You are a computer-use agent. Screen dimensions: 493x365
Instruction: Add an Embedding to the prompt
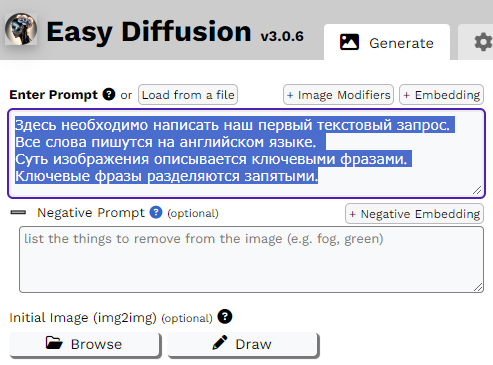pos(441,95)
